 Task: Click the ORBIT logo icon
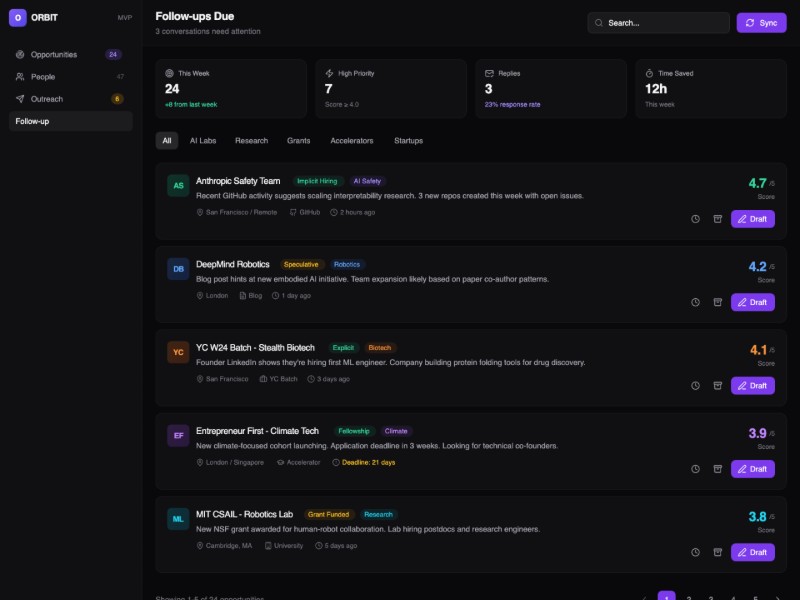click(x=16, y=17)
